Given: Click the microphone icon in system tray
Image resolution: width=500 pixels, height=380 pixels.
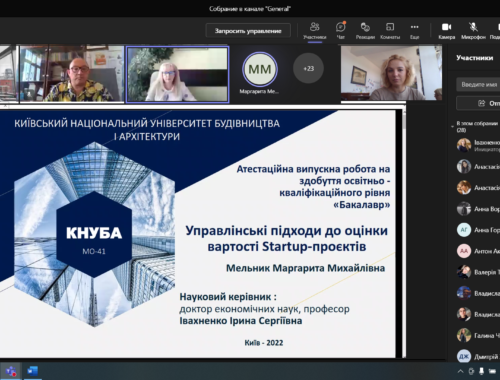Looking at the screenshot, I should [x=481, y=371].
